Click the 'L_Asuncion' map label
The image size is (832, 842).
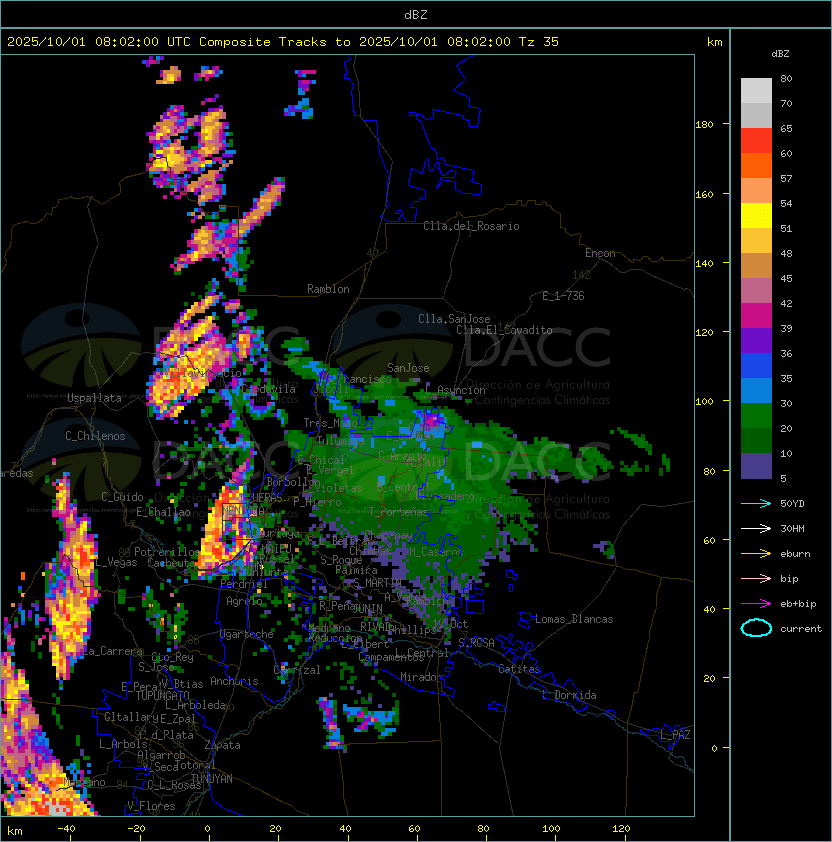pos(455,389)
